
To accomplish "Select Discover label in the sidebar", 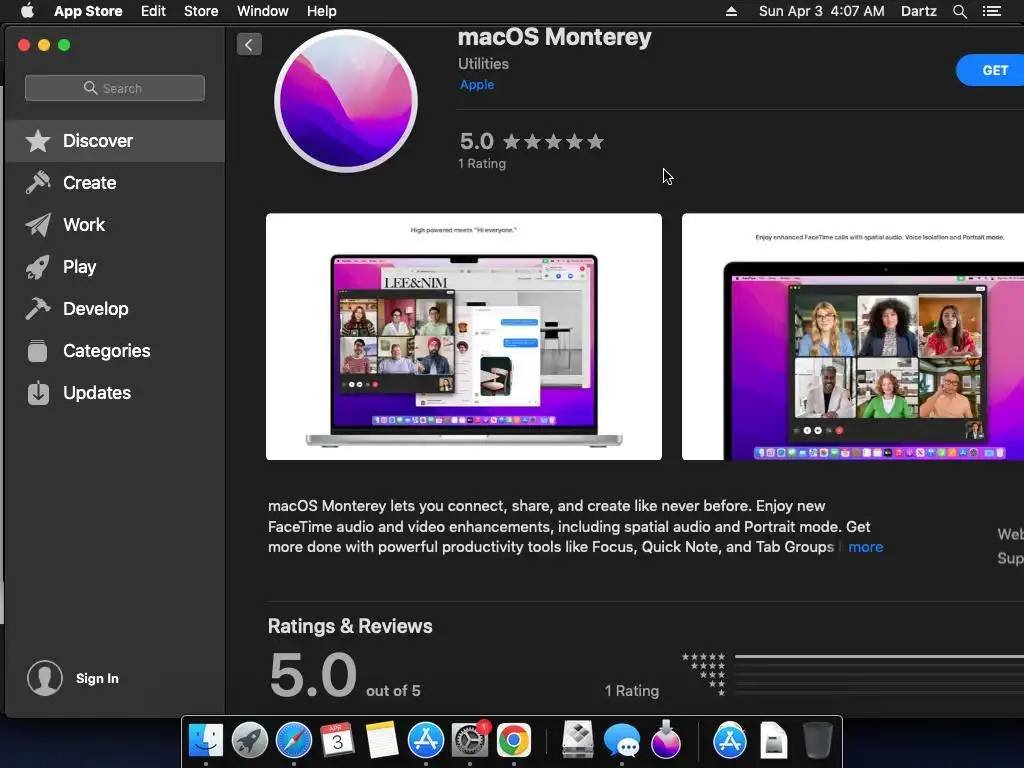I will (x=98, y=141).
